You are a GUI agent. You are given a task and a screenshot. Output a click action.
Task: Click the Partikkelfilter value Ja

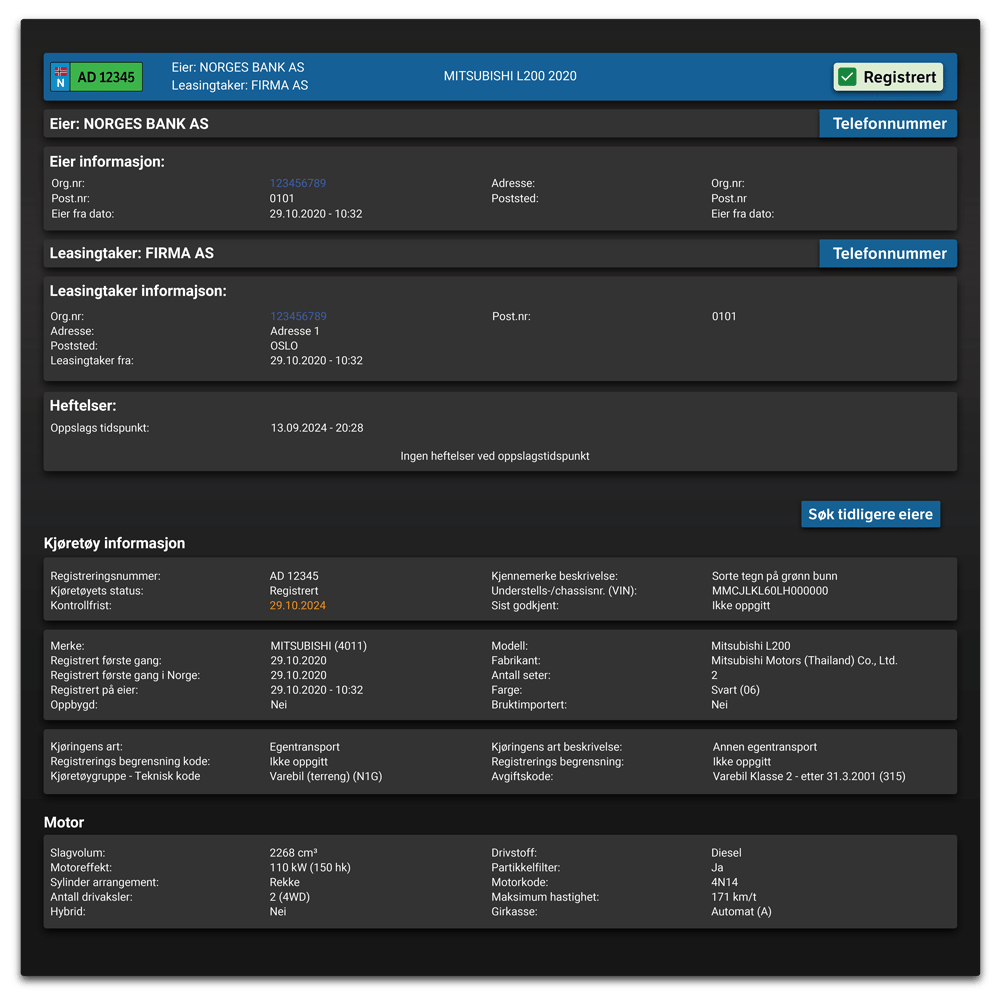(717, 867)
